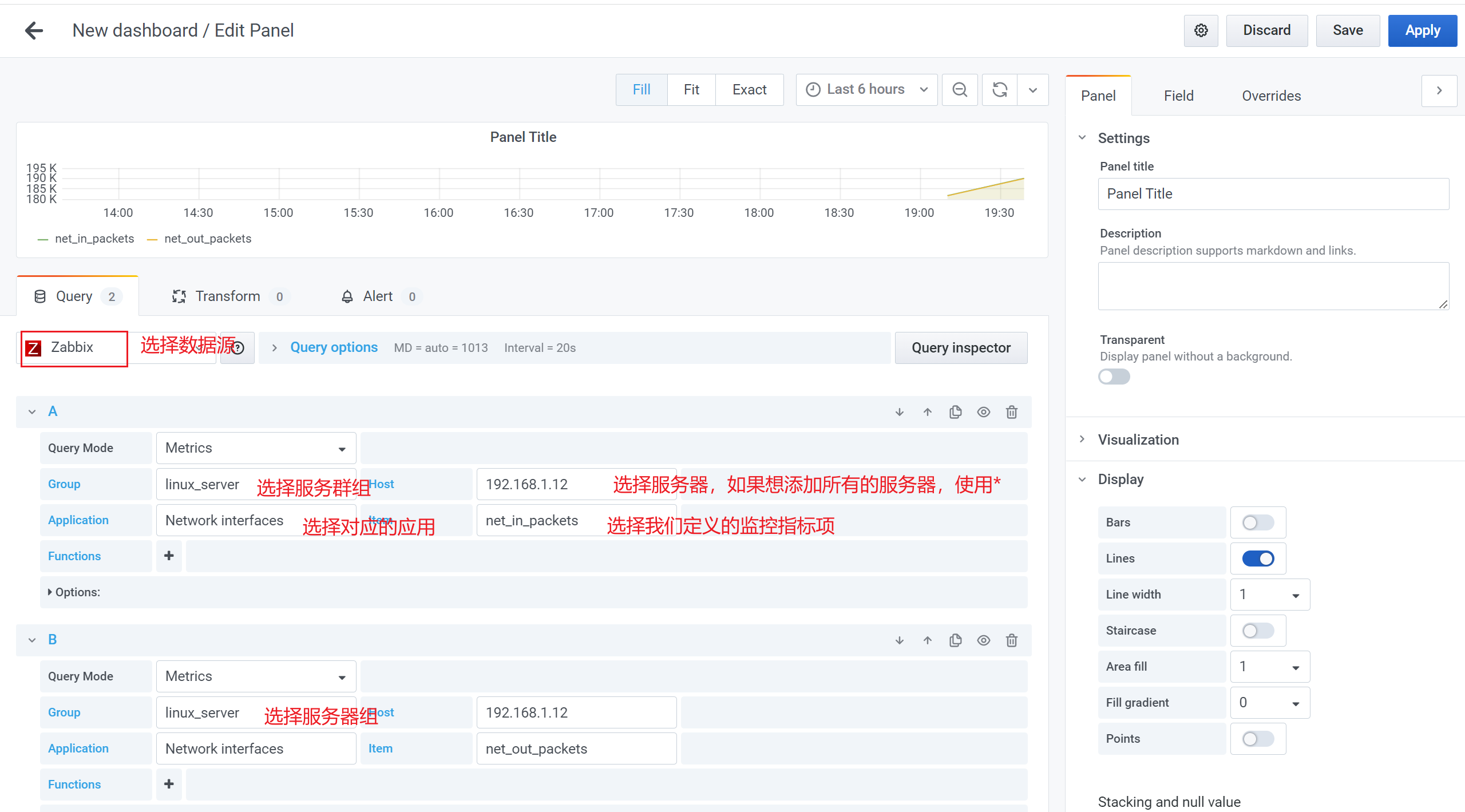Screen dimensions: 1465x812
Task: Open the Line width dropdown
Action: (1270, 595)
